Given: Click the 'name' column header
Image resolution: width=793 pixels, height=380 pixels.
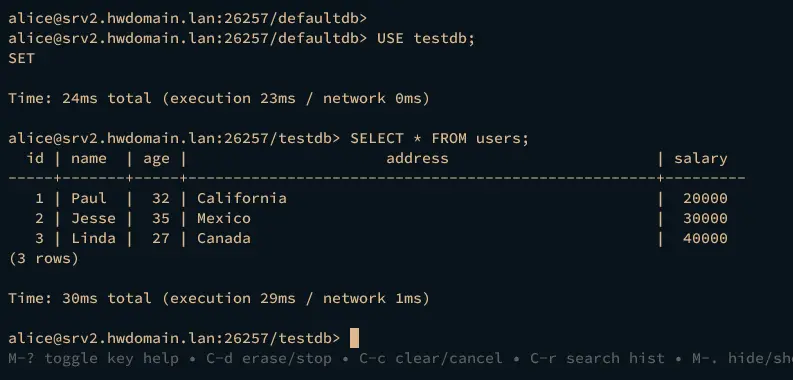Looking at the screenshot, I should (x=89, y=158).
